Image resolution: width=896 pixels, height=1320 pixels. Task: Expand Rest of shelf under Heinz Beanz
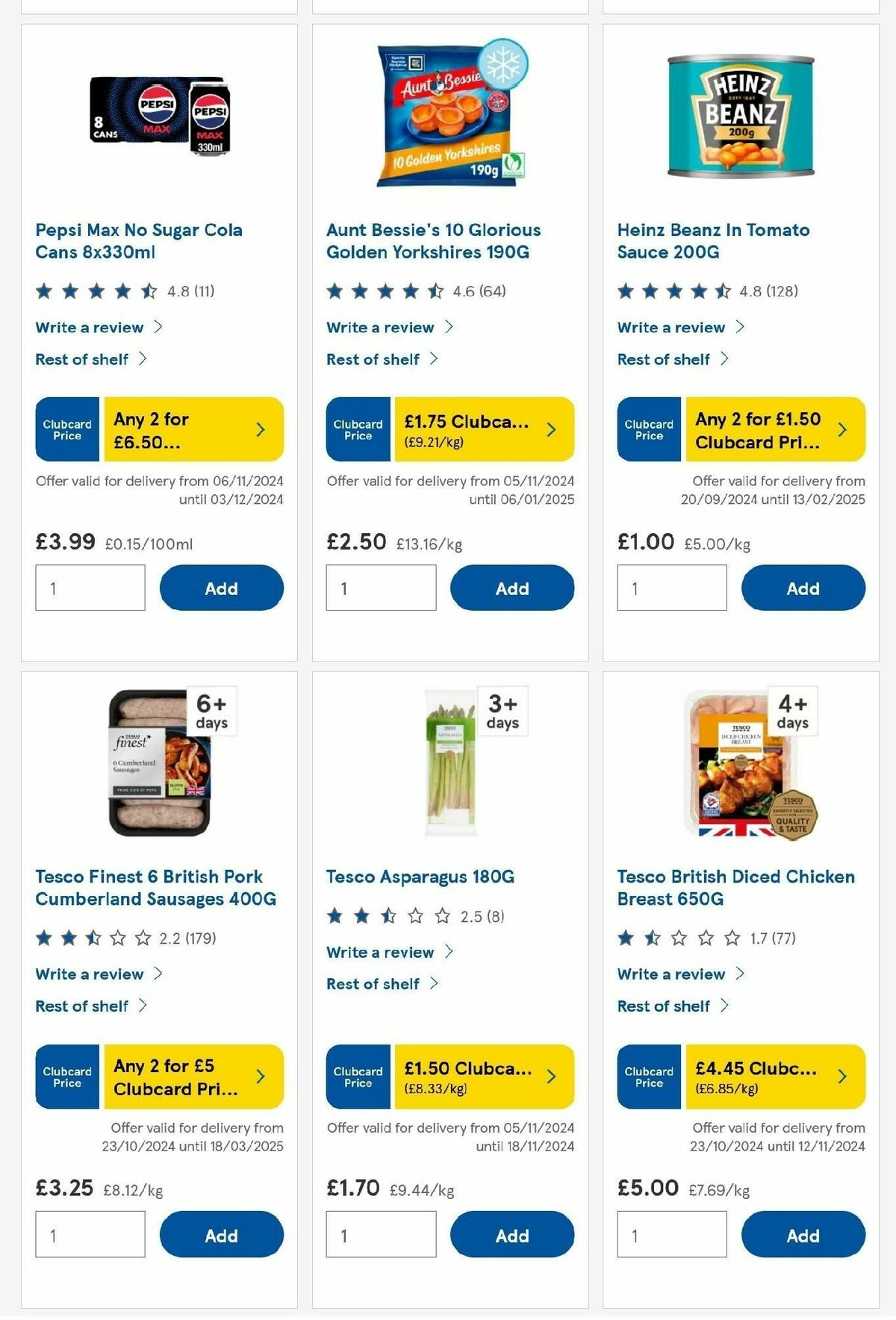pyautogui.click(x=663, y=359)
